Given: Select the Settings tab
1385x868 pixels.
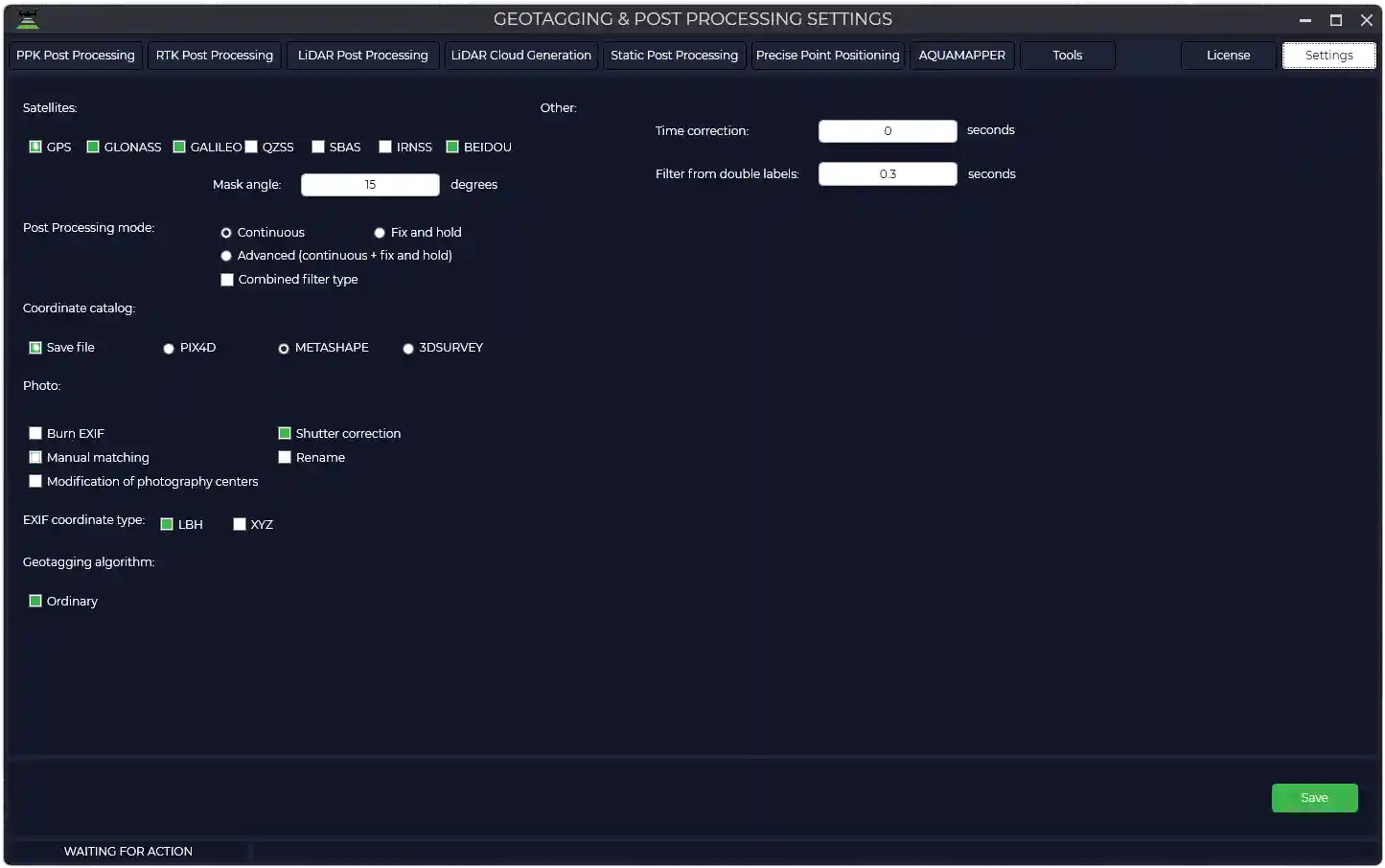Looking at the screenshot, I should pyautogui.click(x=1329, y=56).
